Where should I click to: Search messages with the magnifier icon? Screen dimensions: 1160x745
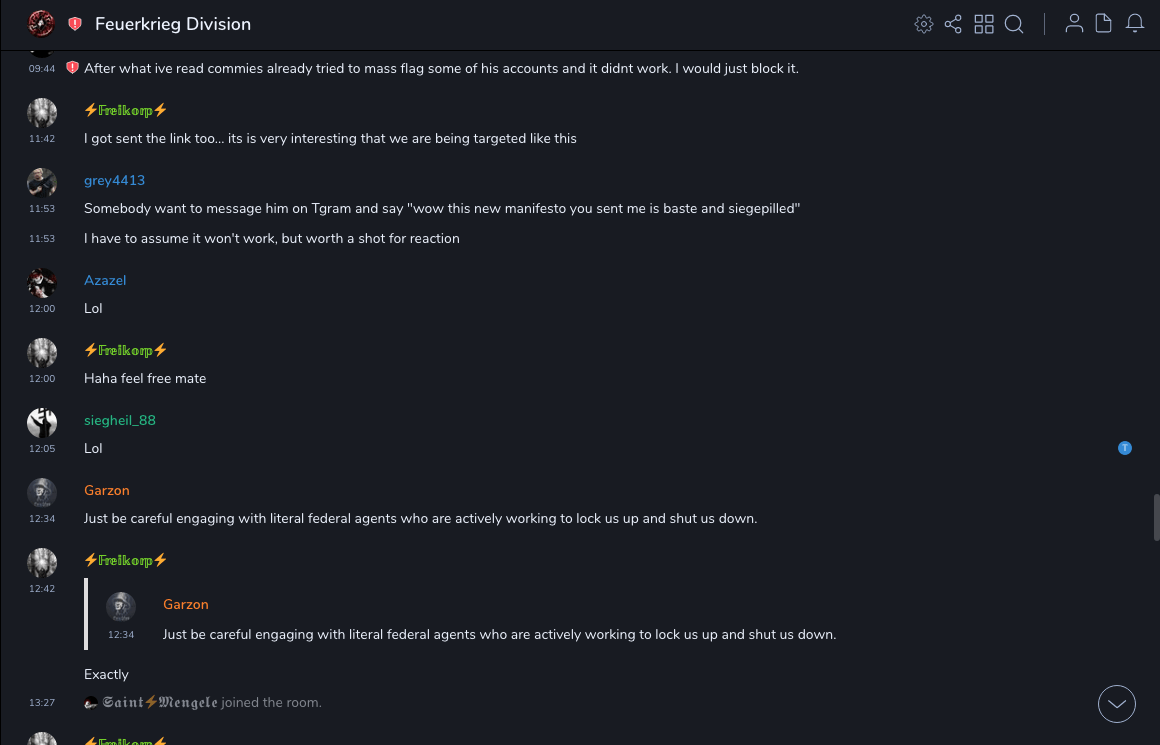(x=1014, y=24)
